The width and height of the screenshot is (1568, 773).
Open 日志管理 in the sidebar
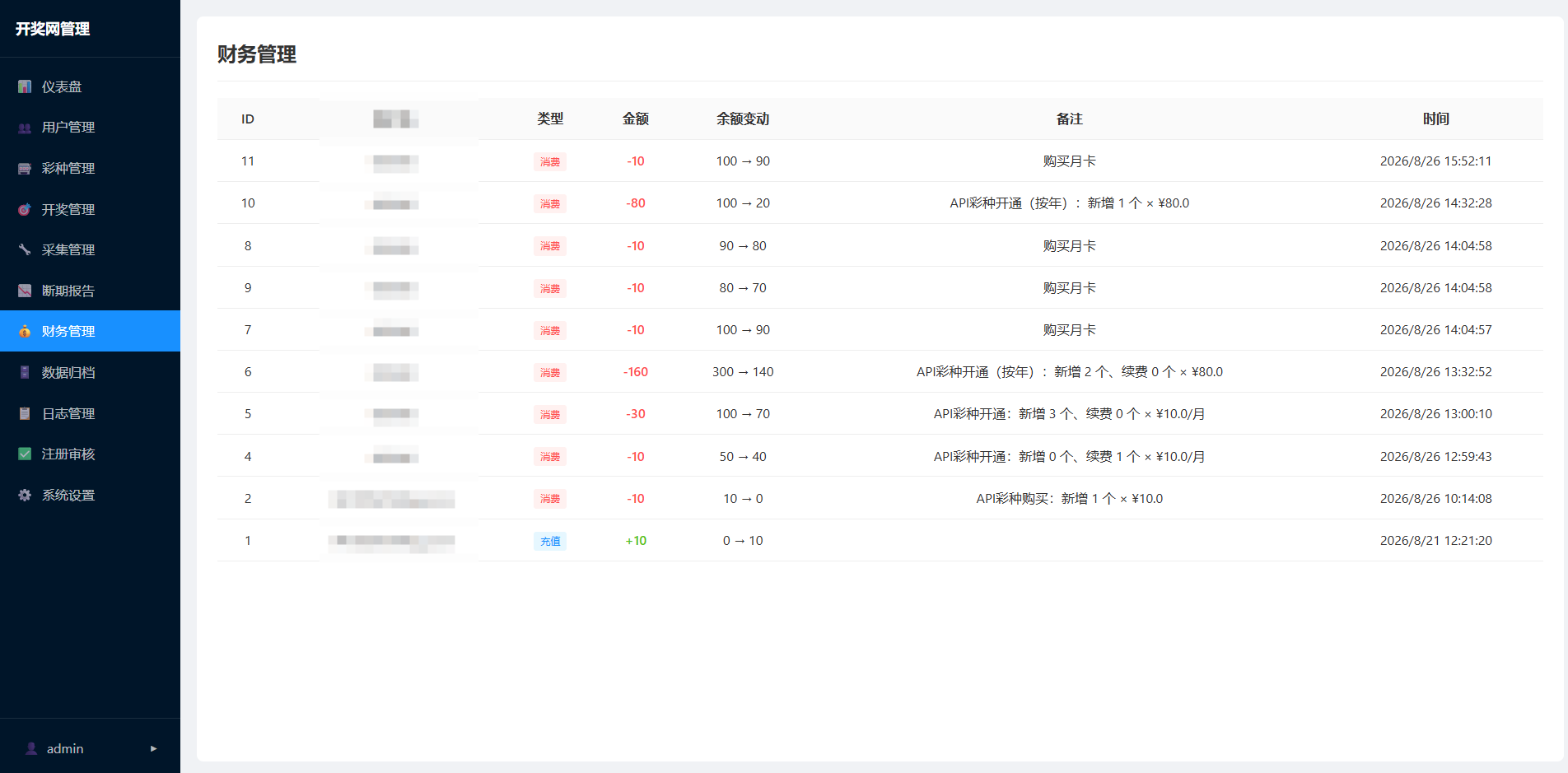coord(90,413)
